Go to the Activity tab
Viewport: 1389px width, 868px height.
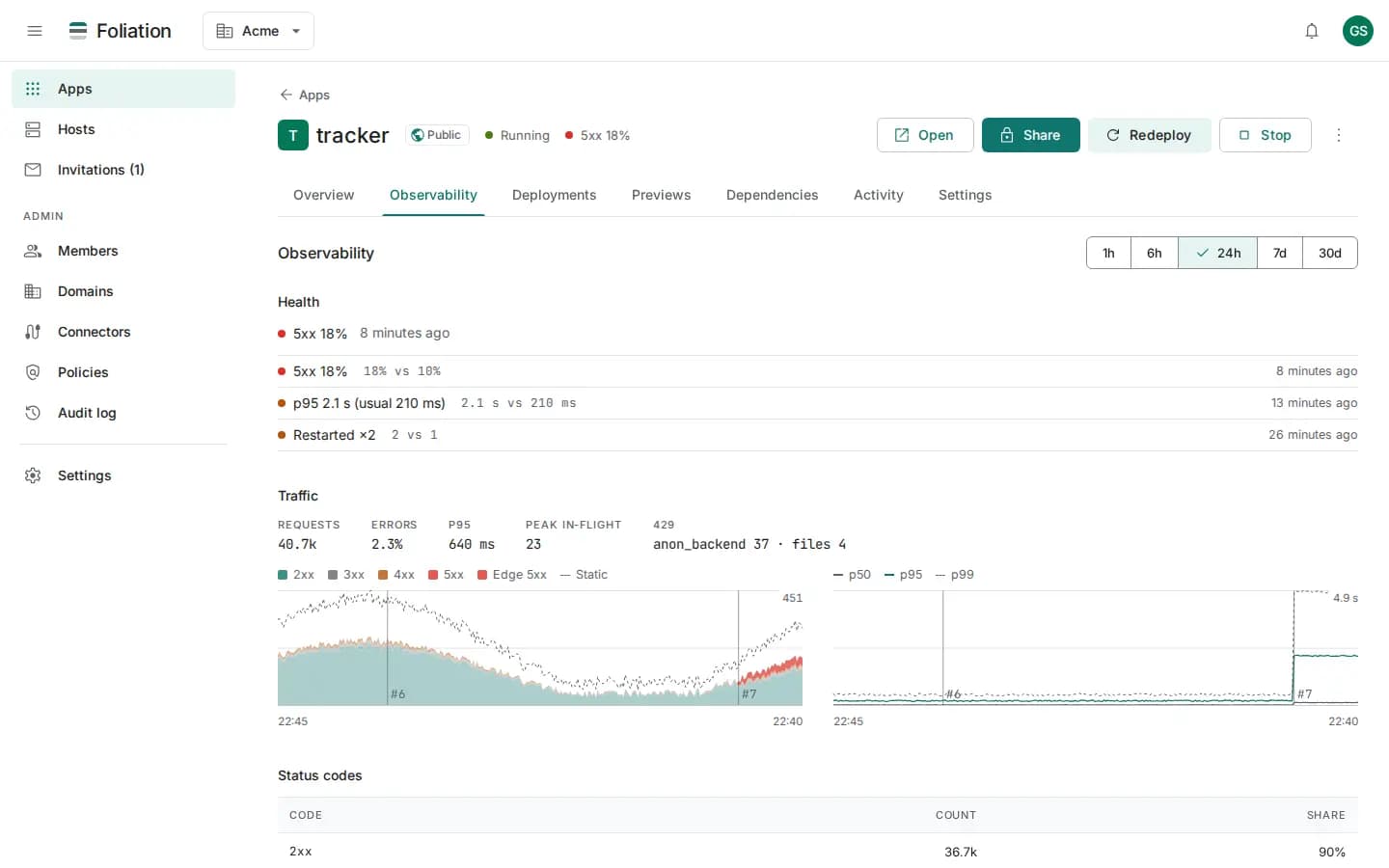pos(879,195)
